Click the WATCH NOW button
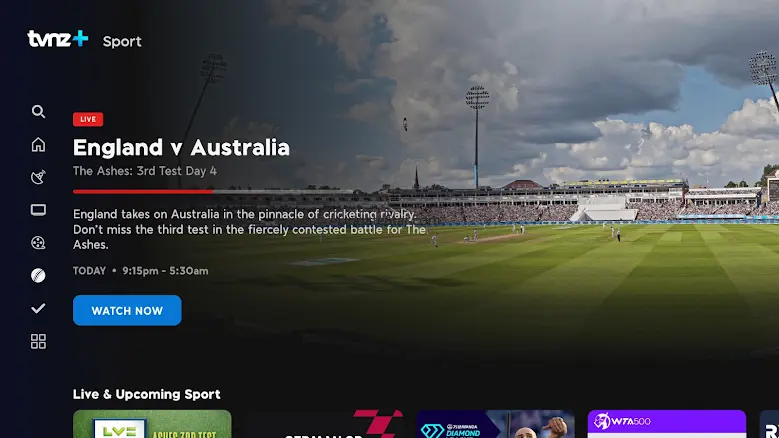 click(x=127, y=310)
